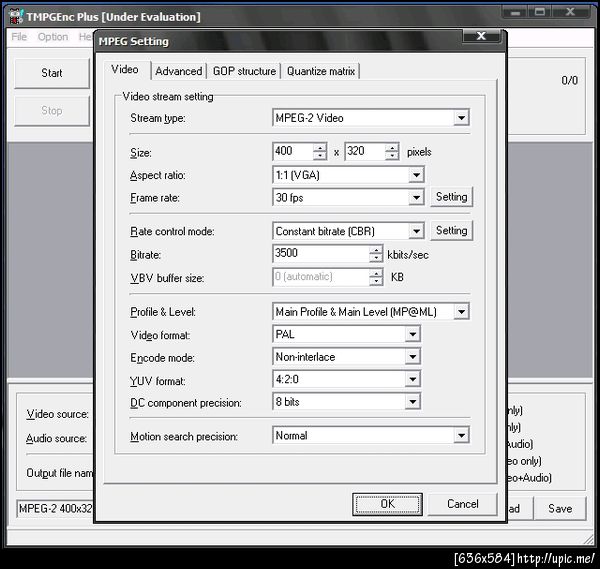Viewport: 600px width, 569px height.
Task: Expand the Video format dropdown
Action: point(412,334)
